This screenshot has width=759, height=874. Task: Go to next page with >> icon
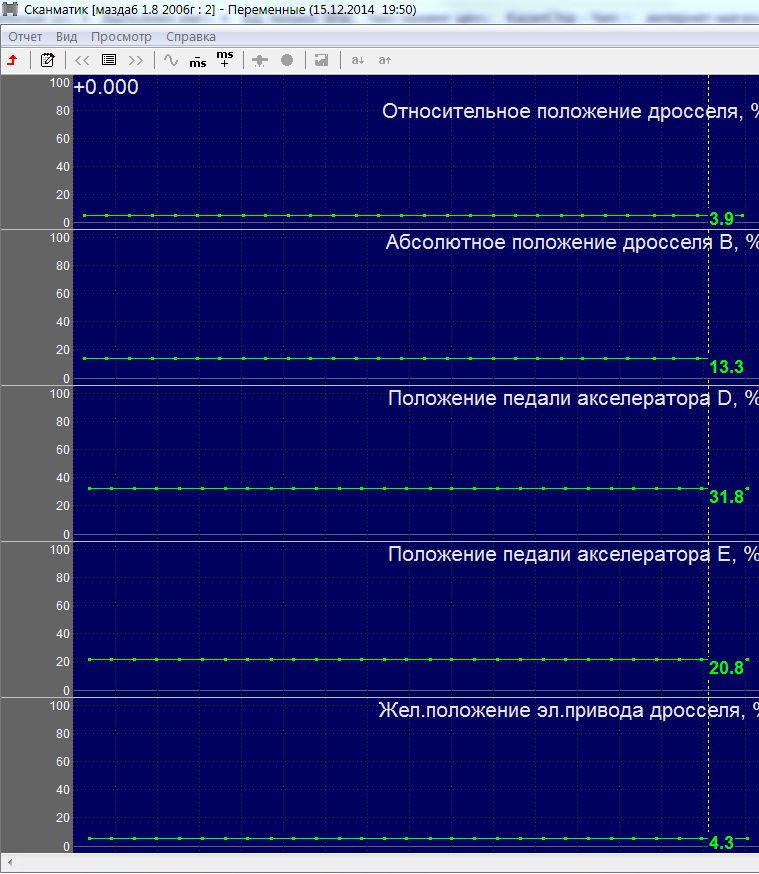tap(135, 60)
